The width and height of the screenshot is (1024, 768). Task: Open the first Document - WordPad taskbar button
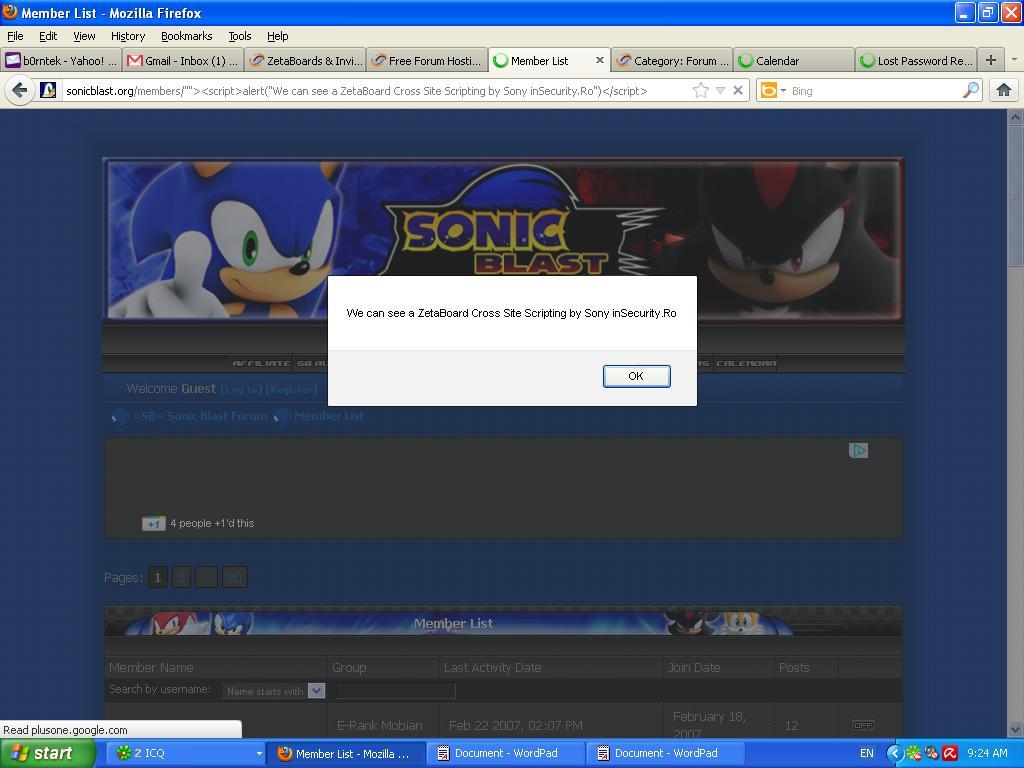tap(506, 753)
